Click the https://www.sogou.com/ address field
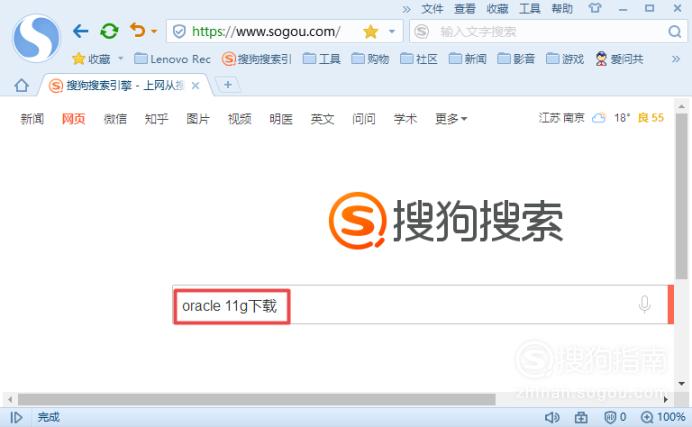This screenshot has width=692, height=427. [266, 32]
